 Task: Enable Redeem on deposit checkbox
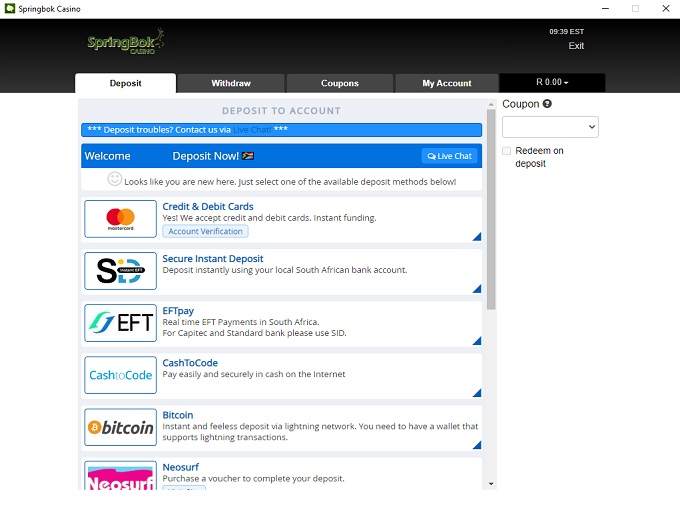click(507, 151)
